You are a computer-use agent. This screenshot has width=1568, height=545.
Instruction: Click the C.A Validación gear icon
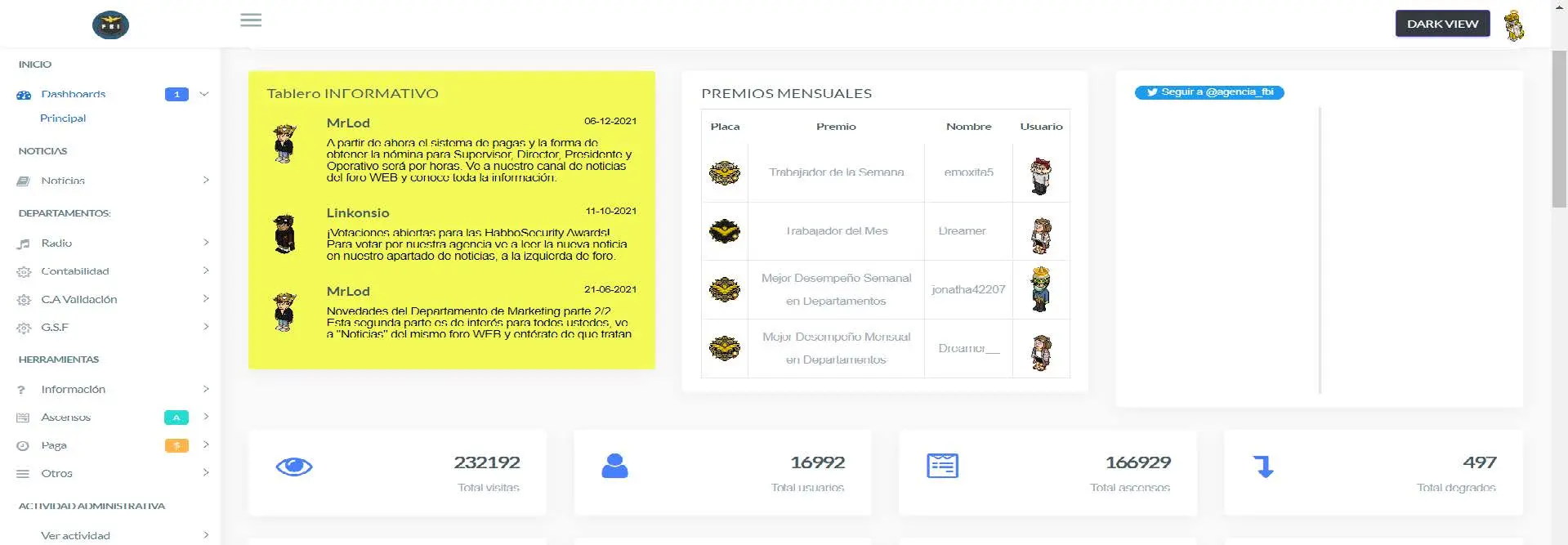click(x=24, y=300)
